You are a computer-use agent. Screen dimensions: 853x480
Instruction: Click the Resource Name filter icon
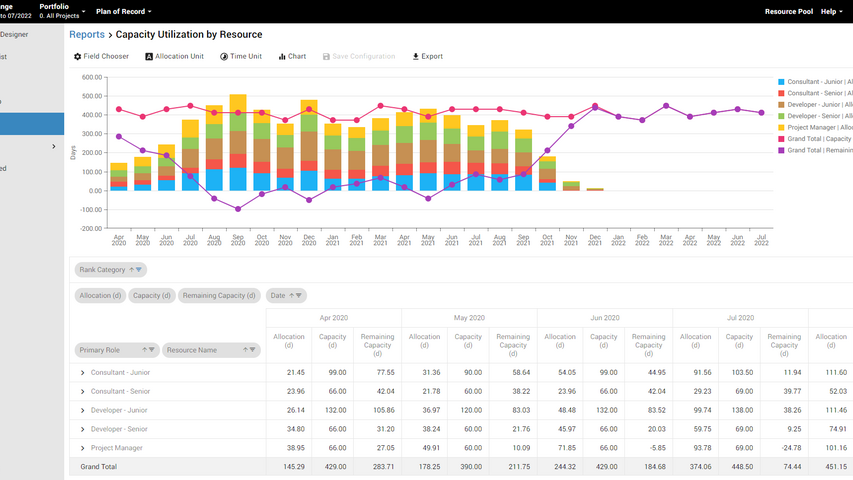click(253, 350)
